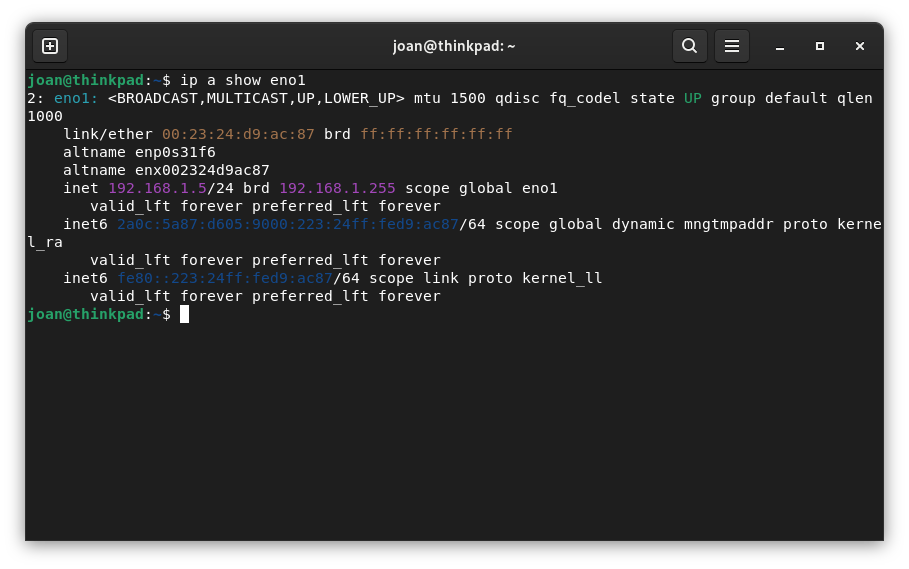Viewport: 909px width, 569px height.
Task: Click the altname enx002324d9ac87 text
Action: [x=202, y=170]
